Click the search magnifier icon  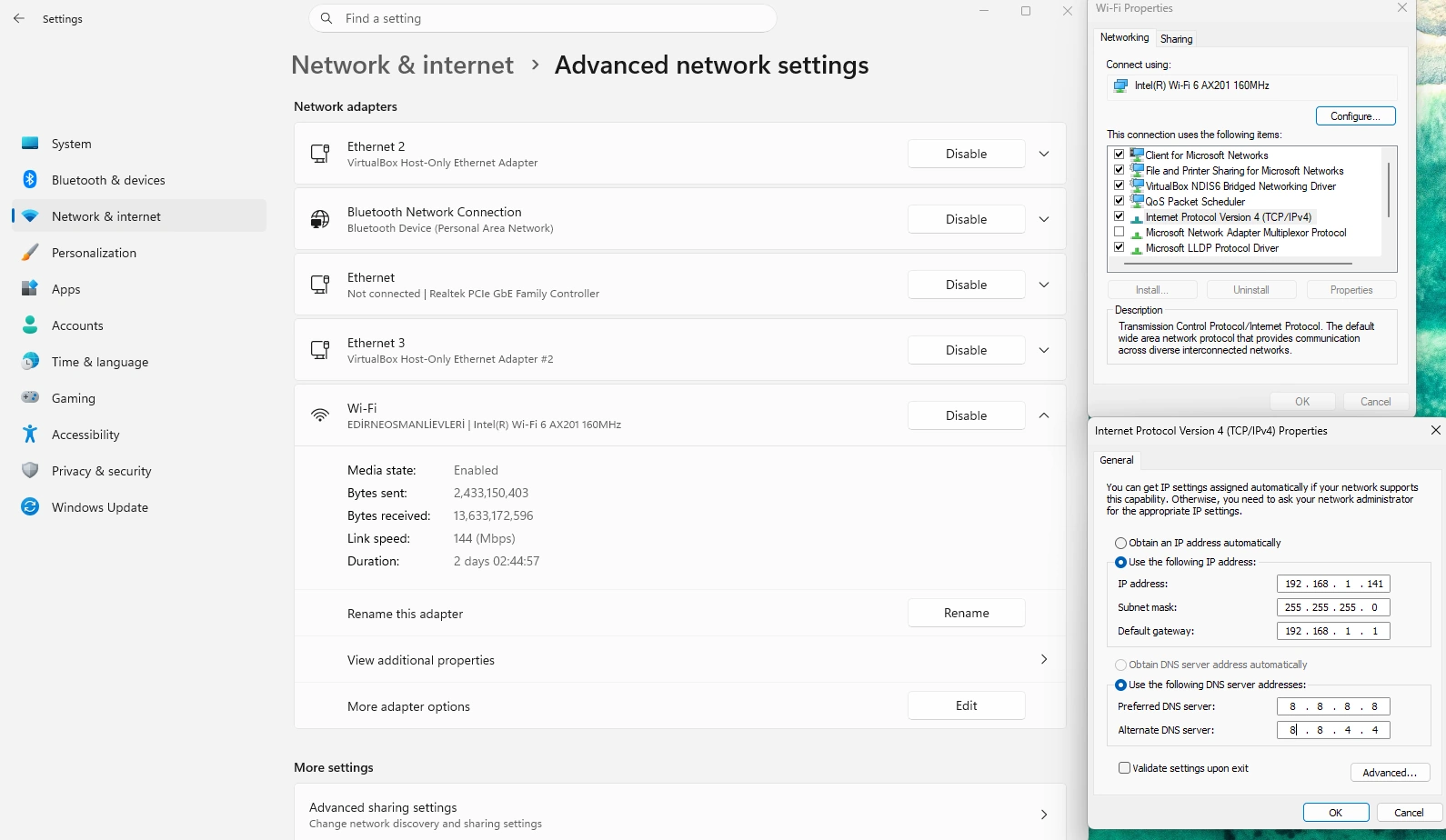[326, 18]
